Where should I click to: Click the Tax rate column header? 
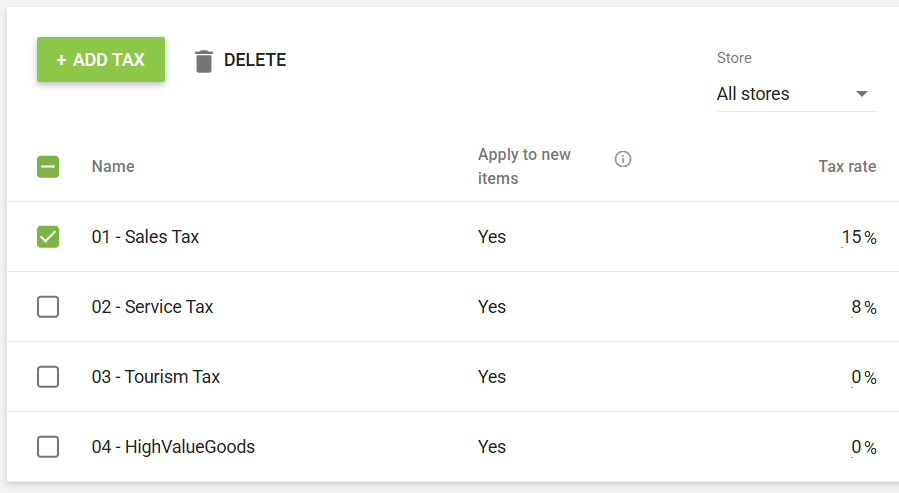coord(847,167)
